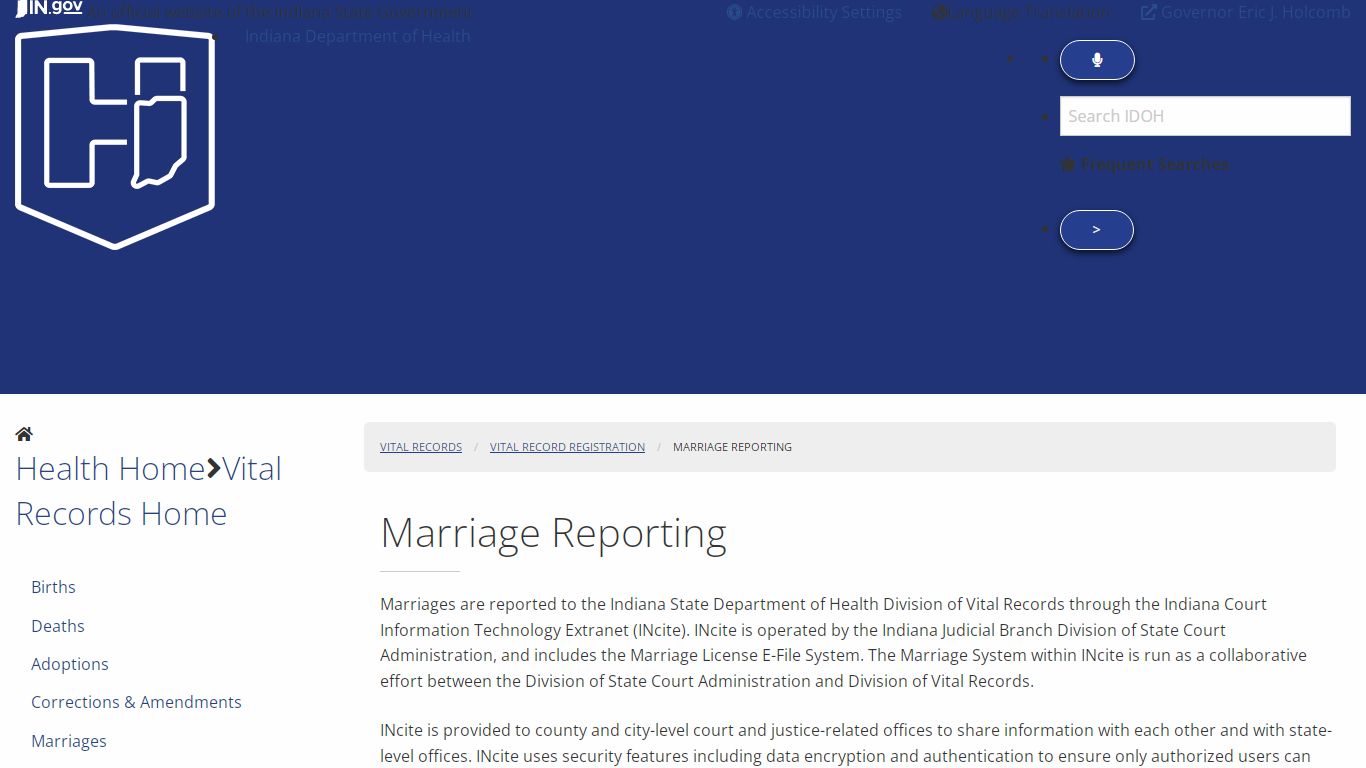Submit search with the > button

coord(1097,230)
